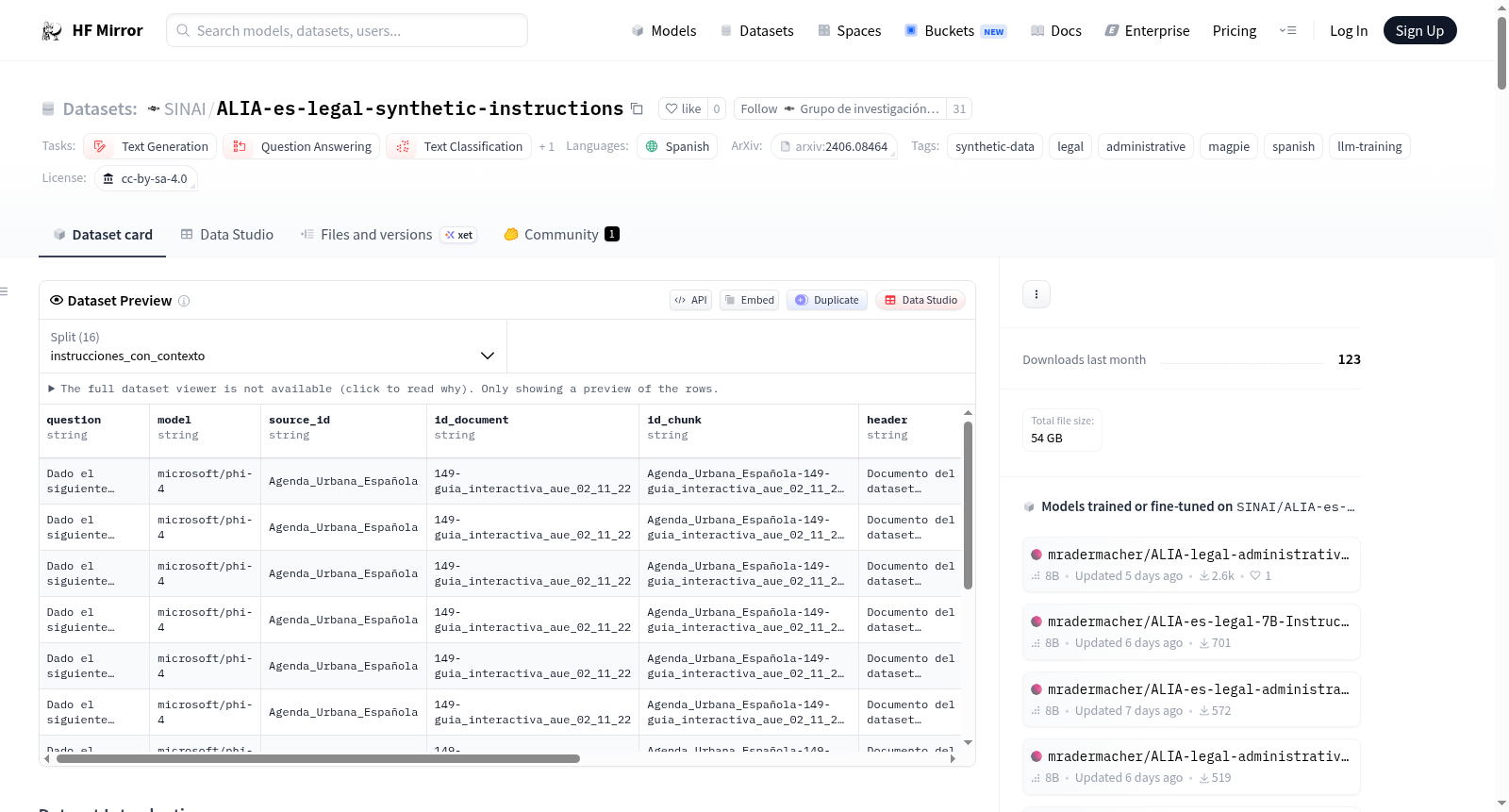Open the collapsed sidebar menu icon at left edge
The width and height of the screenshot is (1509, 812).
(x=4, y=291)
